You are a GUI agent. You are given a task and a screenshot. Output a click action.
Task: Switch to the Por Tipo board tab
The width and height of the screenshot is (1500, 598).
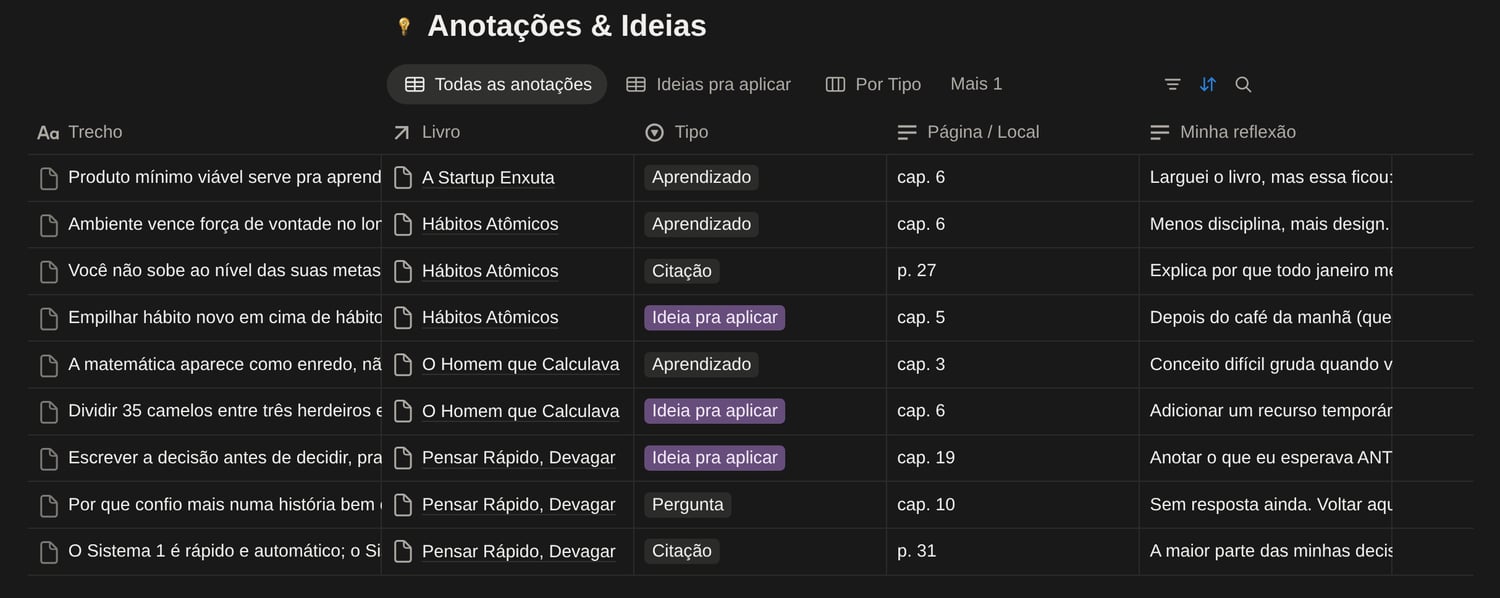pyautogui.click(x=873, y=85)
